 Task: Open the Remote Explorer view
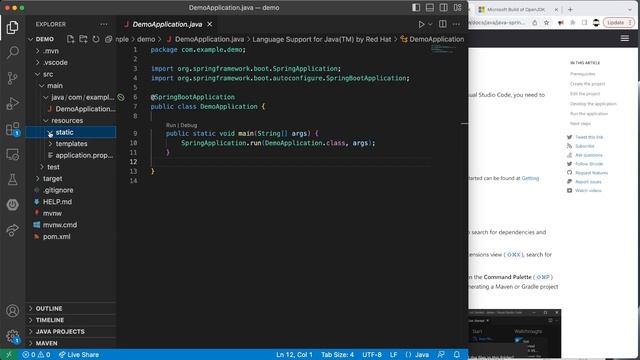pos(13,155)
